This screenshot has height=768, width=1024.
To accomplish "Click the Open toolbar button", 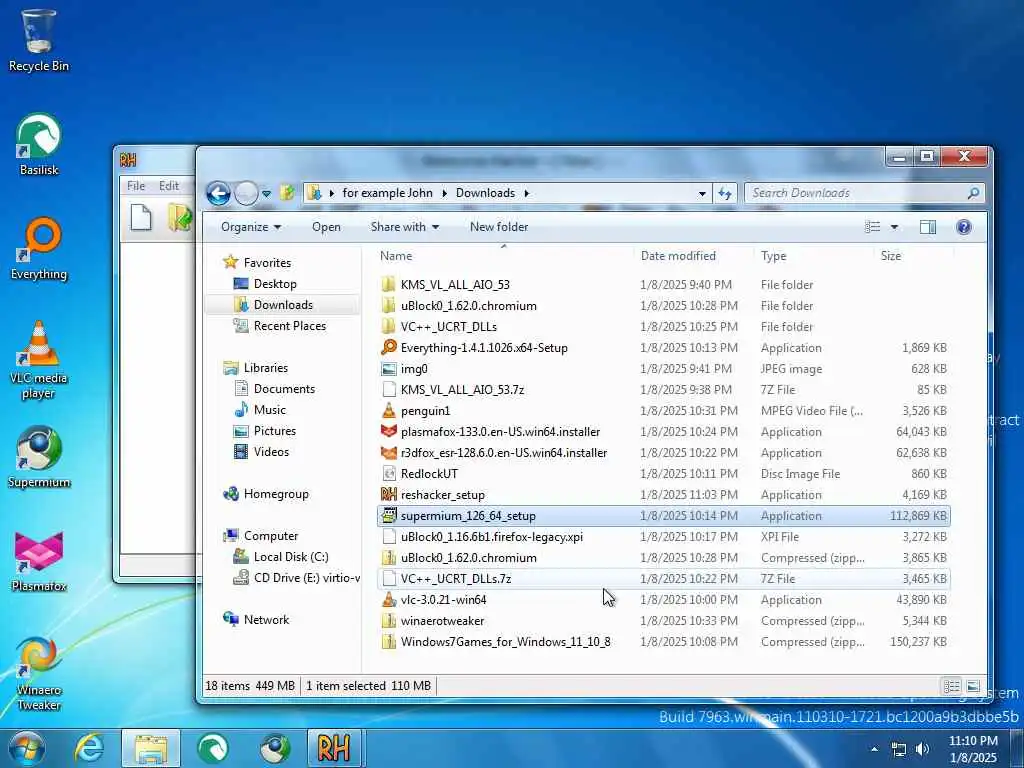I will [x=326, y=227].
